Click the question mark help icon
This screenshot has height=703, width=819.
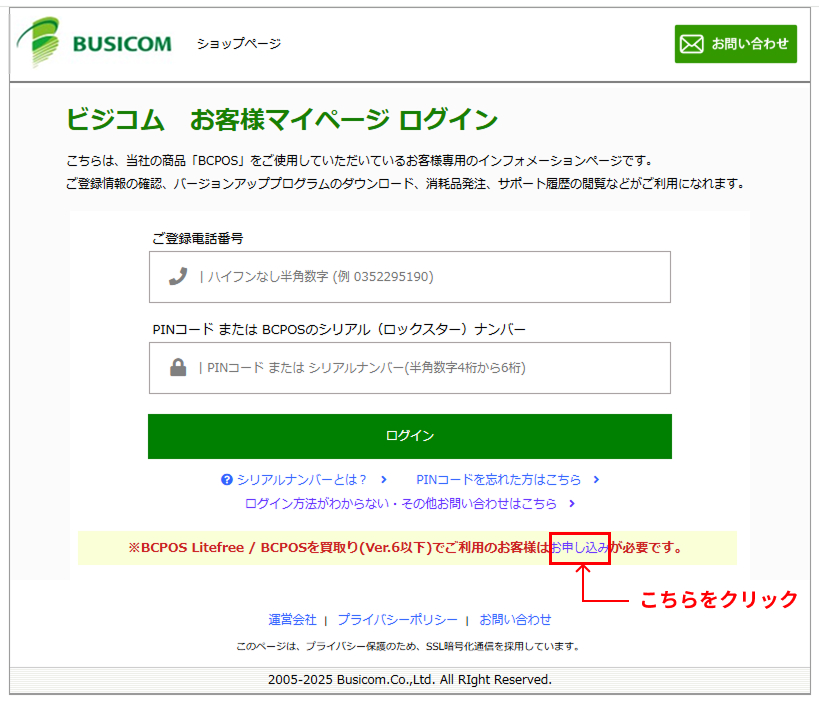227,480
